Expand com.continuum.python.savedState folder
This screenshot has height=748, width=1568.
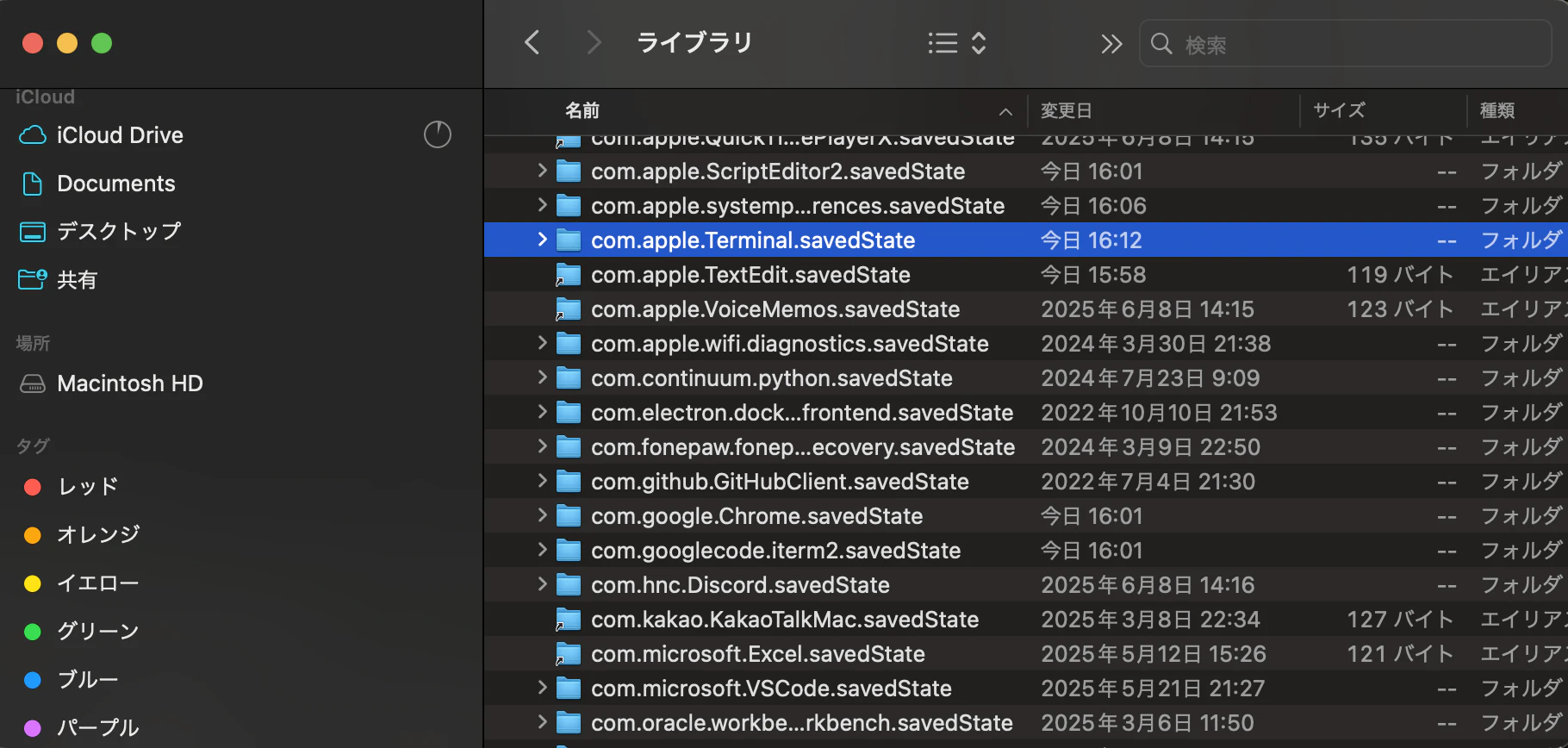(x=542, y=377)
